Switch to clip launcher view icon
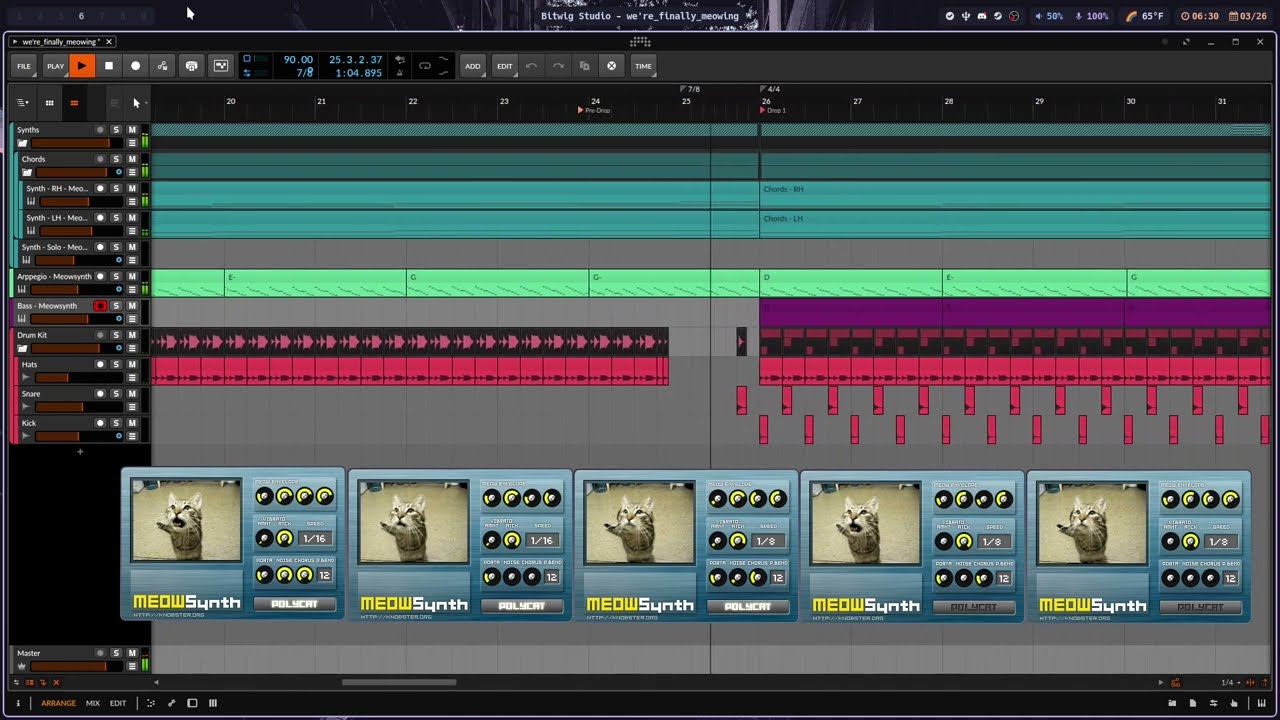This screenshot has width=1280, height=720. click(x=49, y=102)
